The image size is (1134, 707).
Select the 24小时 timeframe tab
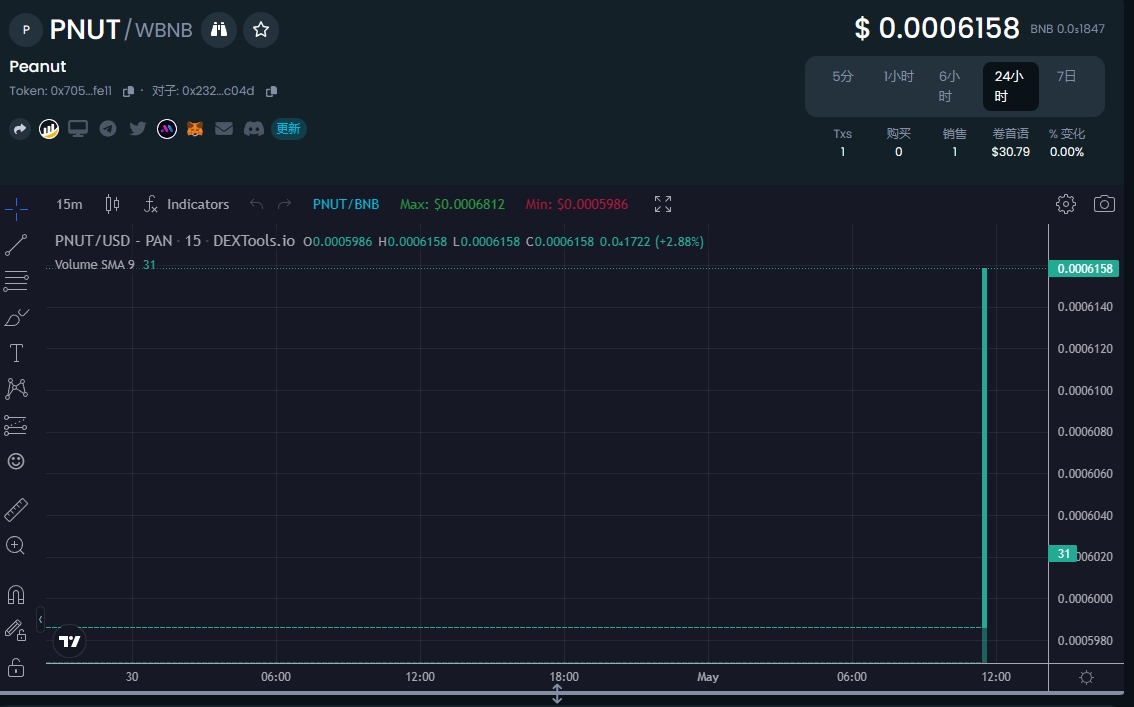pyautogui.click(x=1010, y=86)
